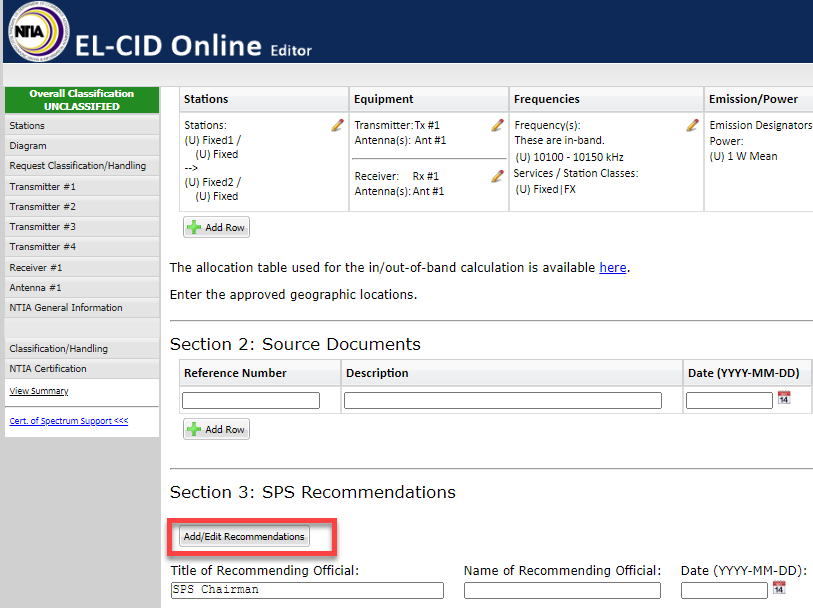The image size is (813, 608).
Task: Add Row under the Stations table
Action: 216,227
